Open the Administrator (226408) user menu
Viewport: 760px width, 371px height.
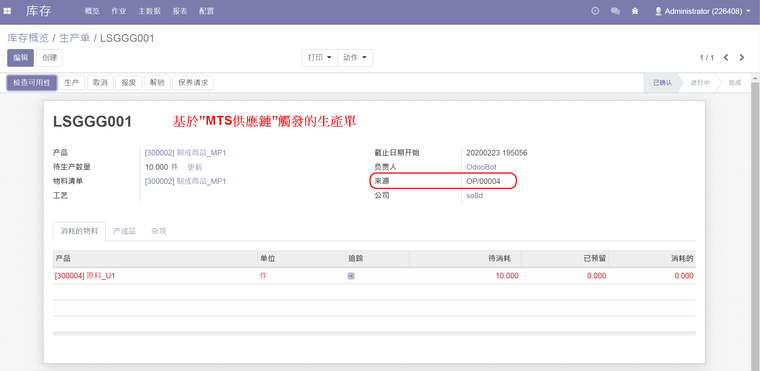[x=702, y=11]
